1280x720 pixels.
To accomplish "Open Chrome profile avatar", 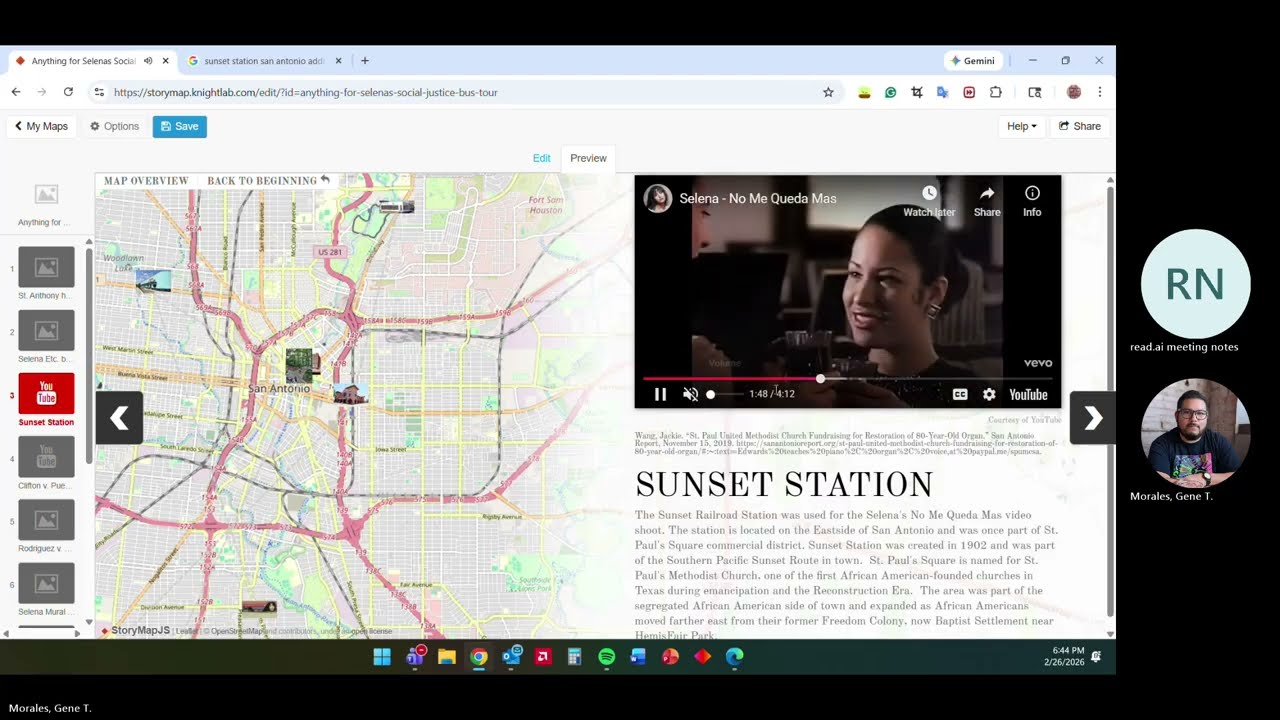I will pos(1074,92).
